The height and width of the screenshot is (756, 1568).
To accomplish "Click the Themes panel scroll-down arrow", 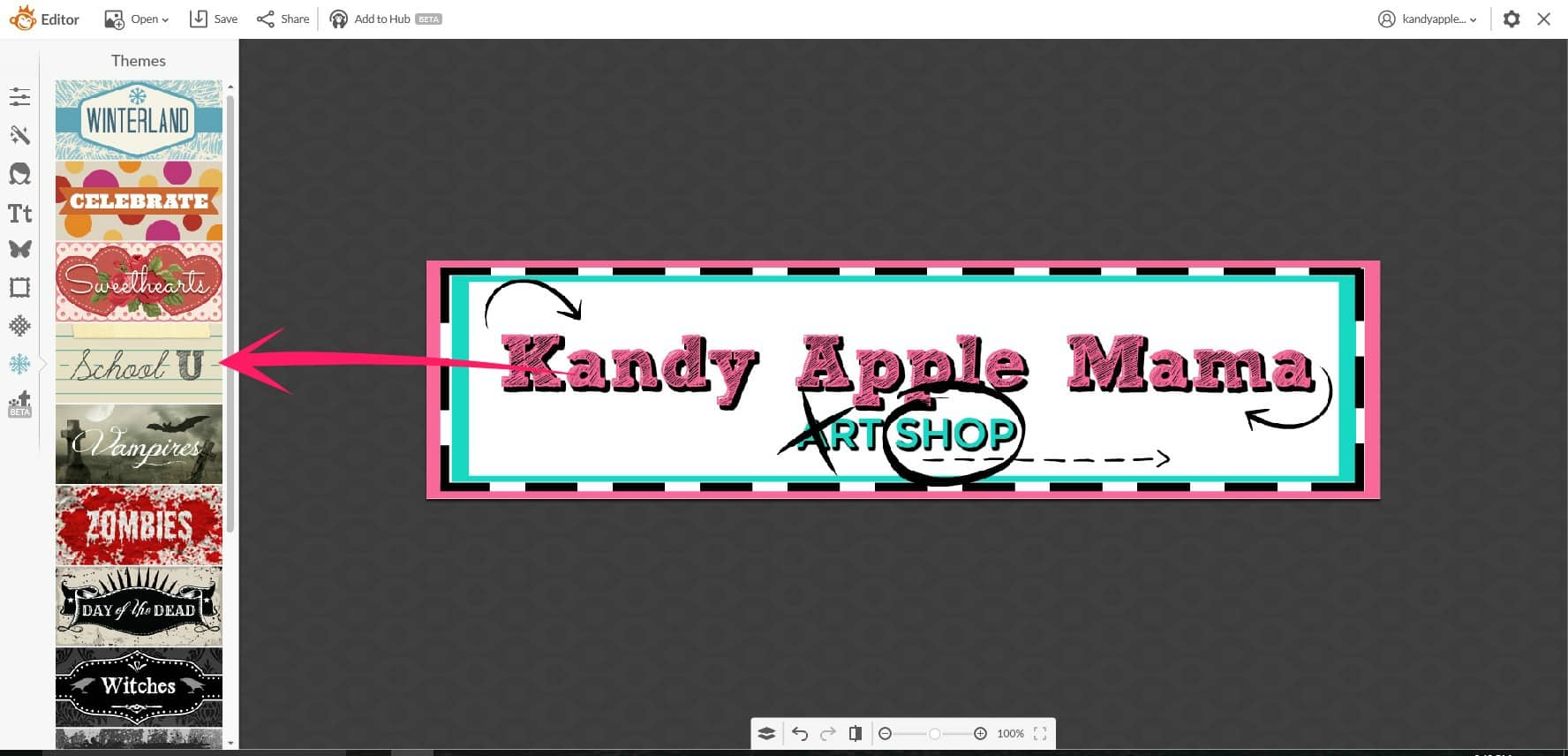I will click(230, 743).
